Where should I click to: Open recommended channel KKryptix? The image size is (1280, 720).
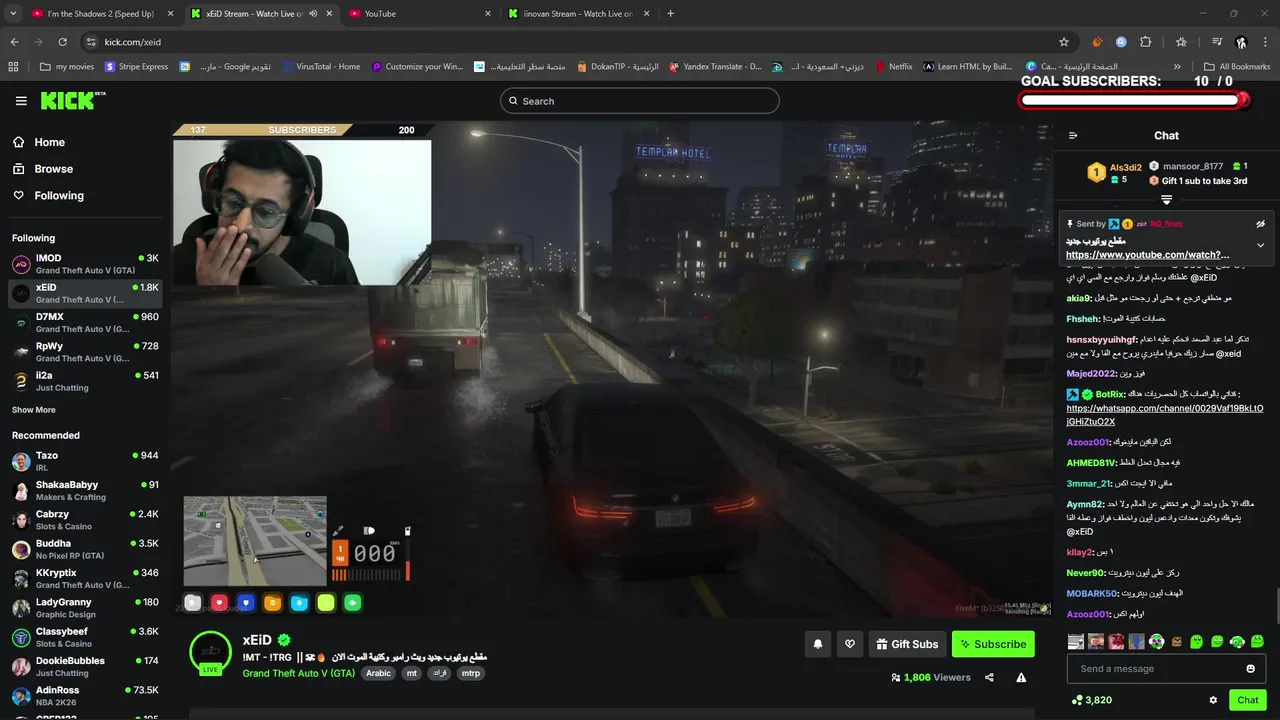(x=85, y=578)
